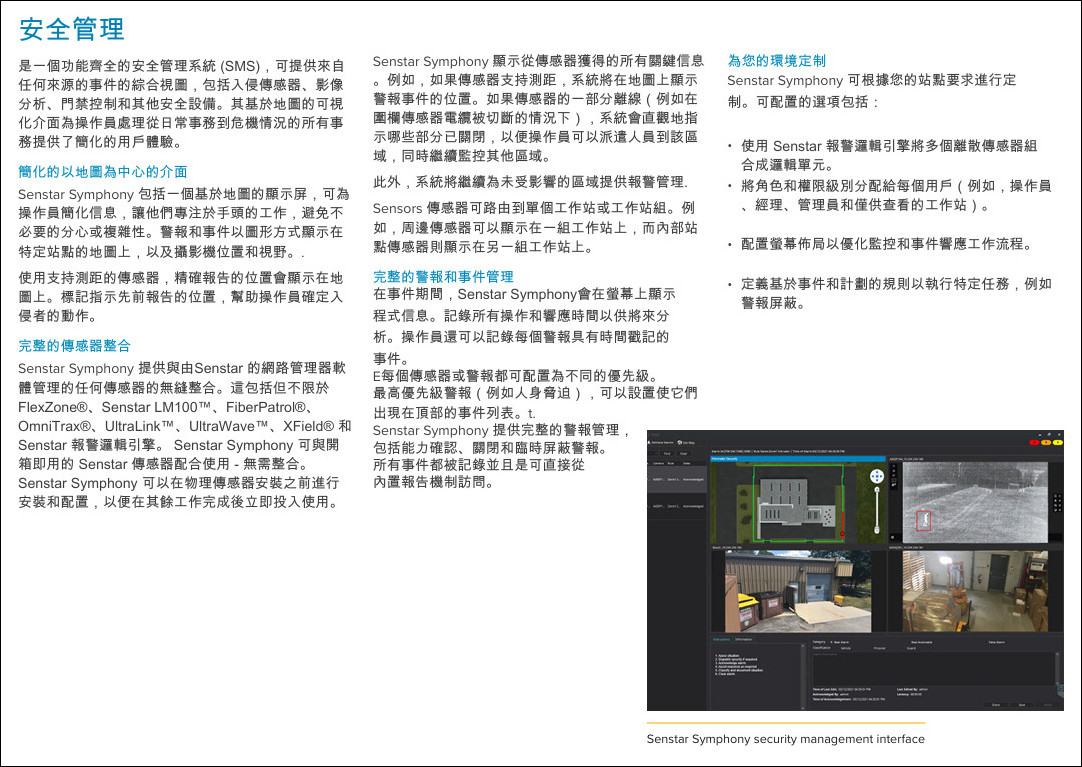Open the Information tab
This screenshot has height=767, width=1082.
click(743, 638)
